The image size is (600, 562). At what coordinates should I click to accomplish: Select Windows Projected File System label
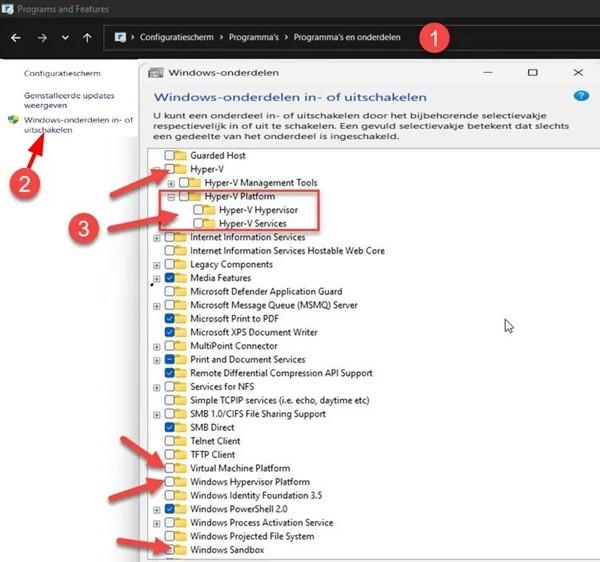click(252, 536)
